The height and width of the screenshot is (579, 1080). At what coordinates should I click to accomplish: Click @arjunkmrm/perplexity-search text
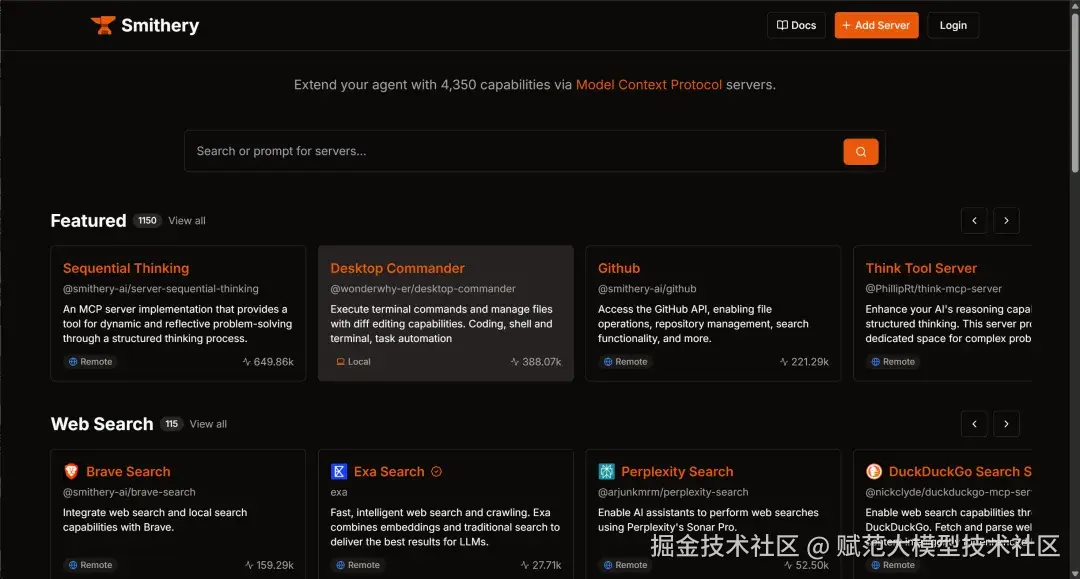673,492
